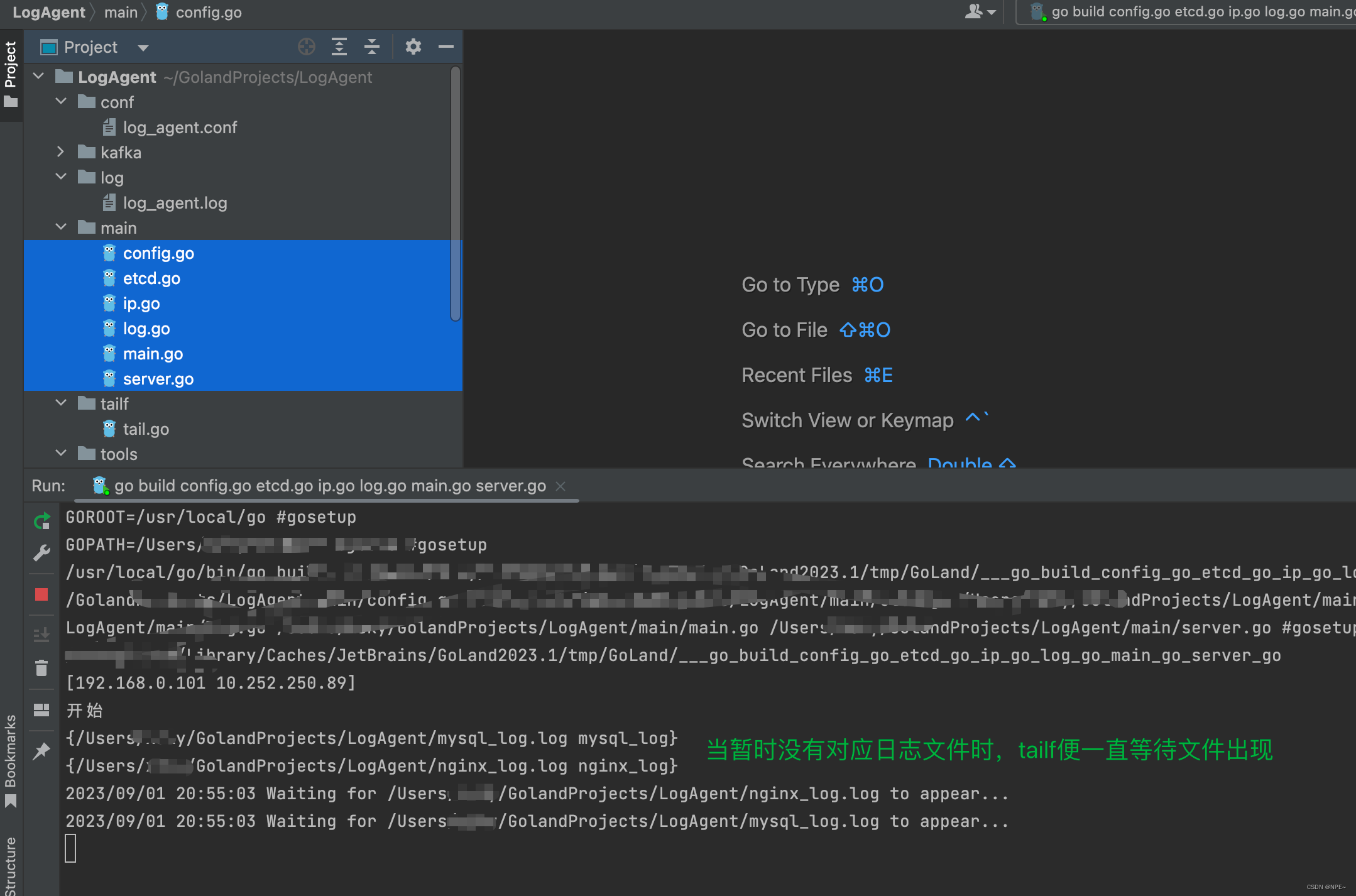The image size is (1356, 896).
Task: Open Project panel options gear
Action: [x=413, y=46]
